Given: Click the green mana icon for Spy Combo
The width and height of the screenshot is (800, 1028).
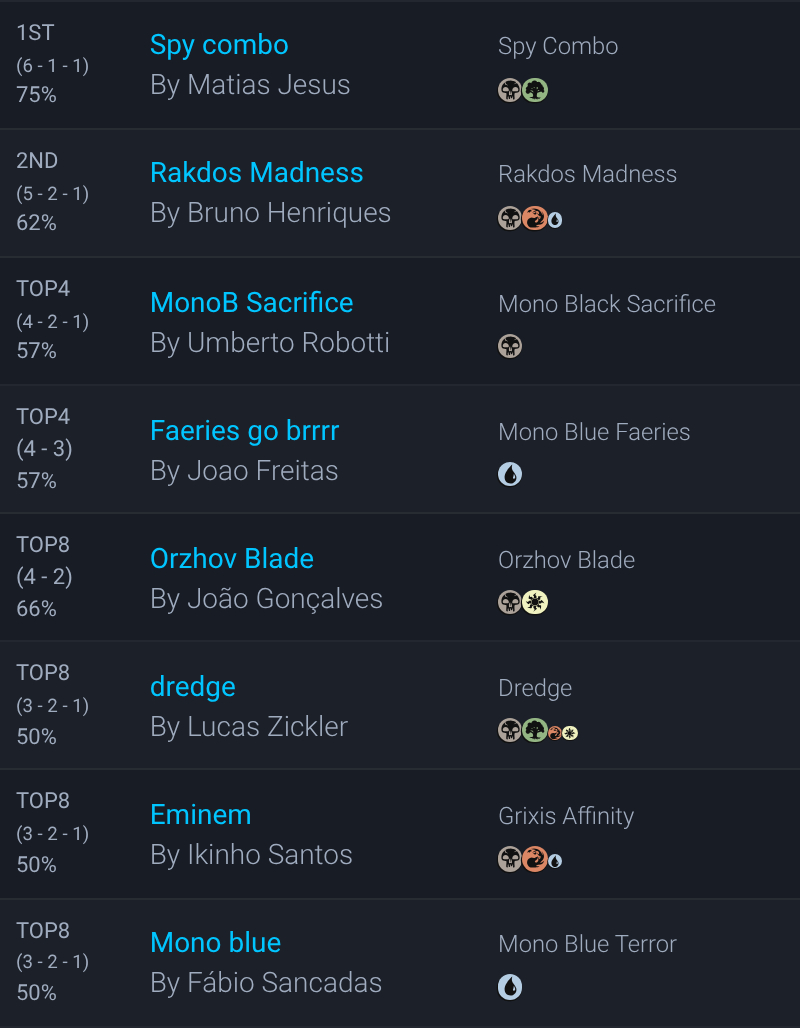Looking at the screenshot, I should (x=536, y=91).
